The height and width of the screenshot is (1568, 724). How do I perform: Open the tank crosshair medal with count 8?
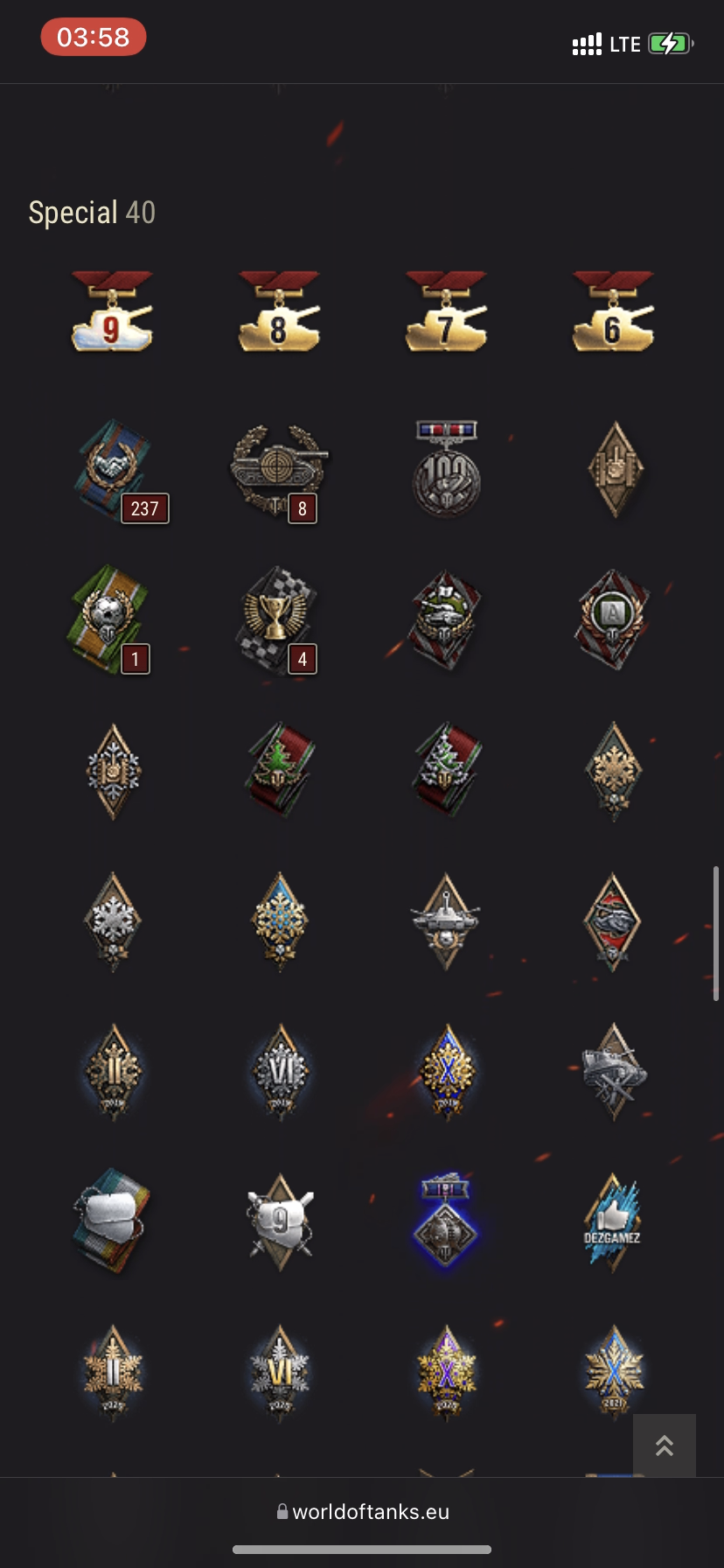279,471
